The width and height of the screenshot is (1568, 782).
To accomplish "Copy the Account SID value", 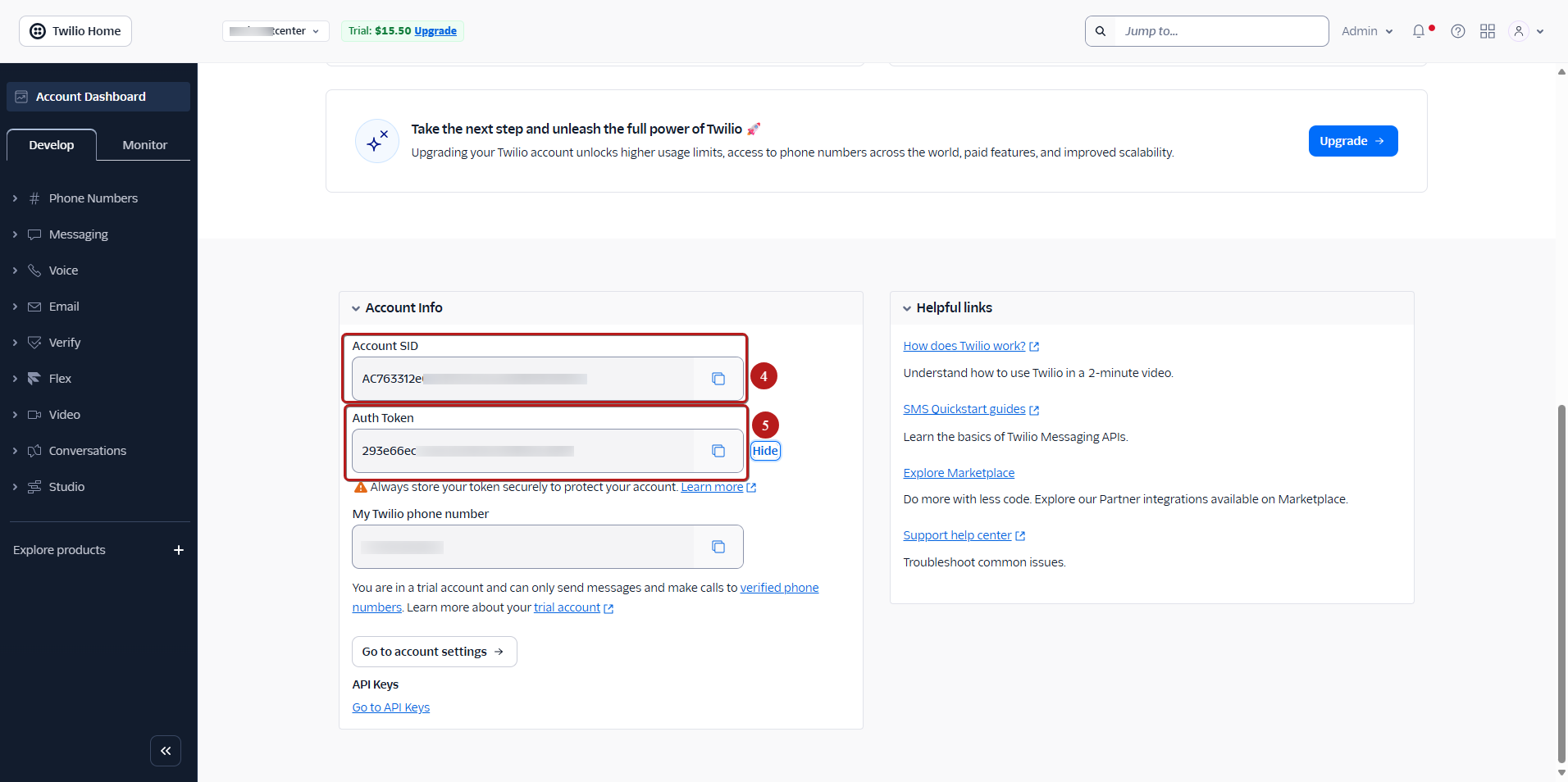I will click(718, 379).
